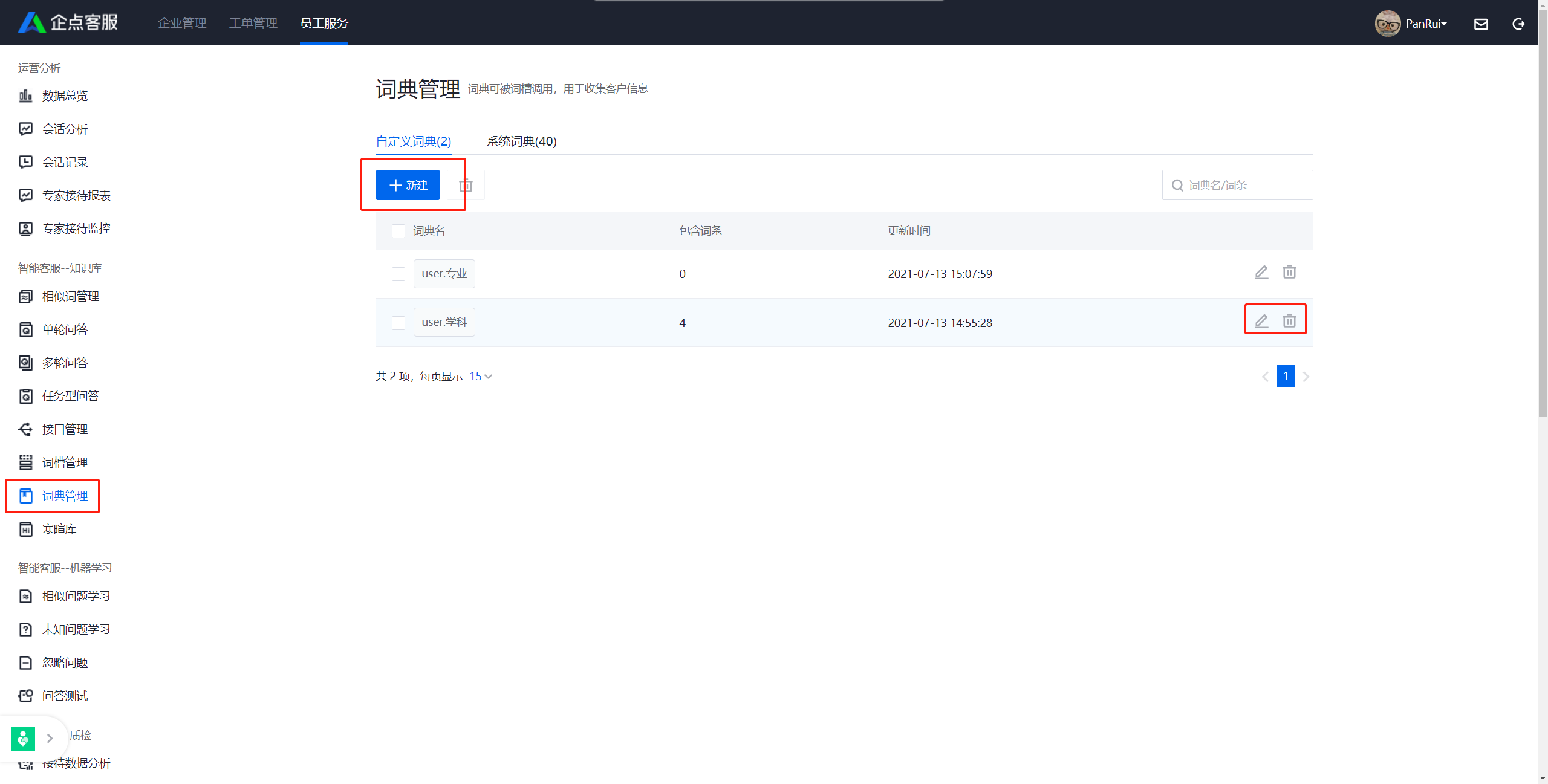
Task: Edit the user.学科 dictionary with pencil icon
Action: pos(1261,321)
